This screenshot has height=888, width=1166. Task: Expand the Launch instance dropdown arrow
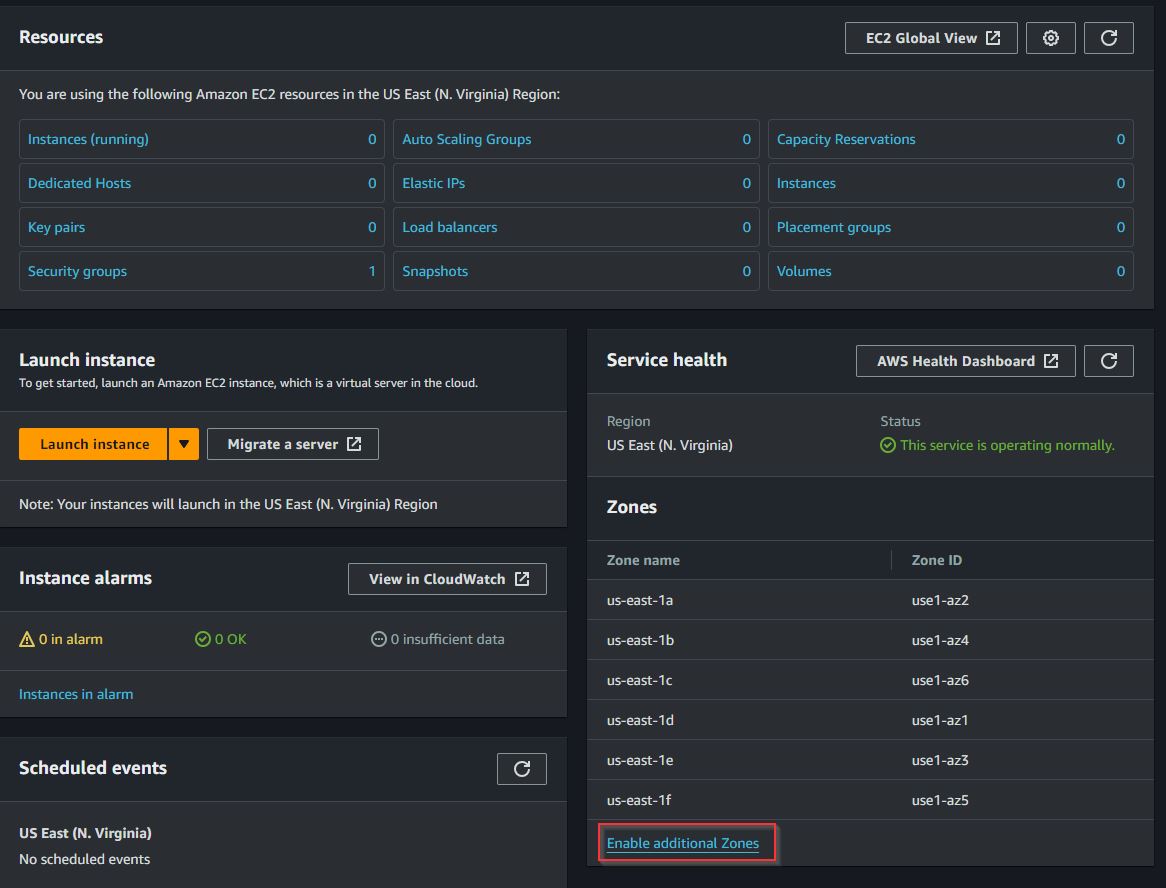pos(184,444)
